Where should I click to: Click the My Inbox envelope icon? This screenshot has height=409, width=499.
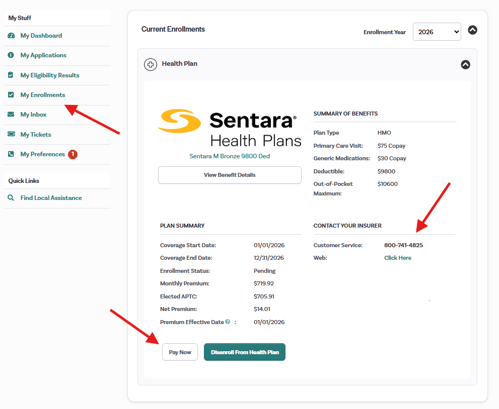[11, 114]
